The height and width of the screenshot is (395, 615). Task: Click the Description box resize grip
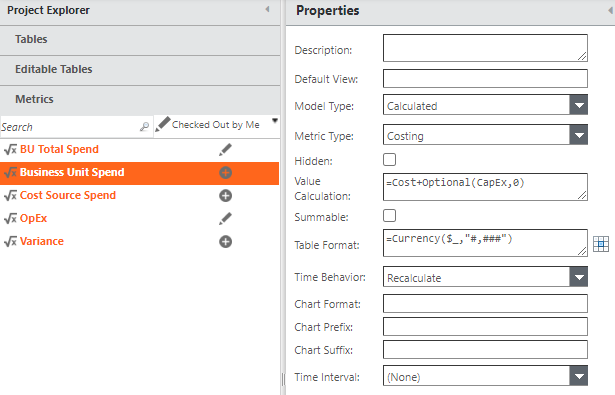click(x=582, y=56)
